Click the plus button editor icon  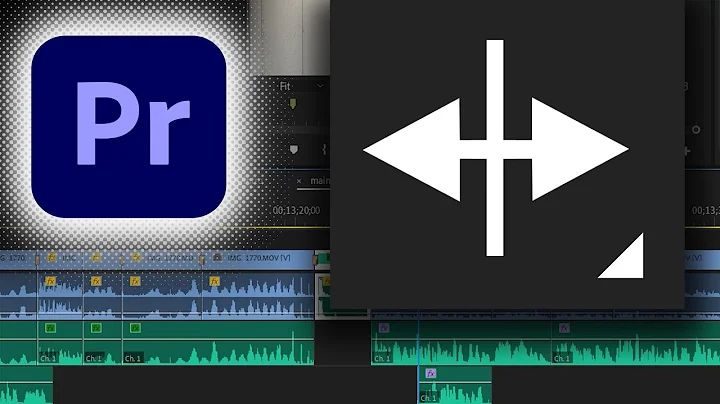coord(687,151)
